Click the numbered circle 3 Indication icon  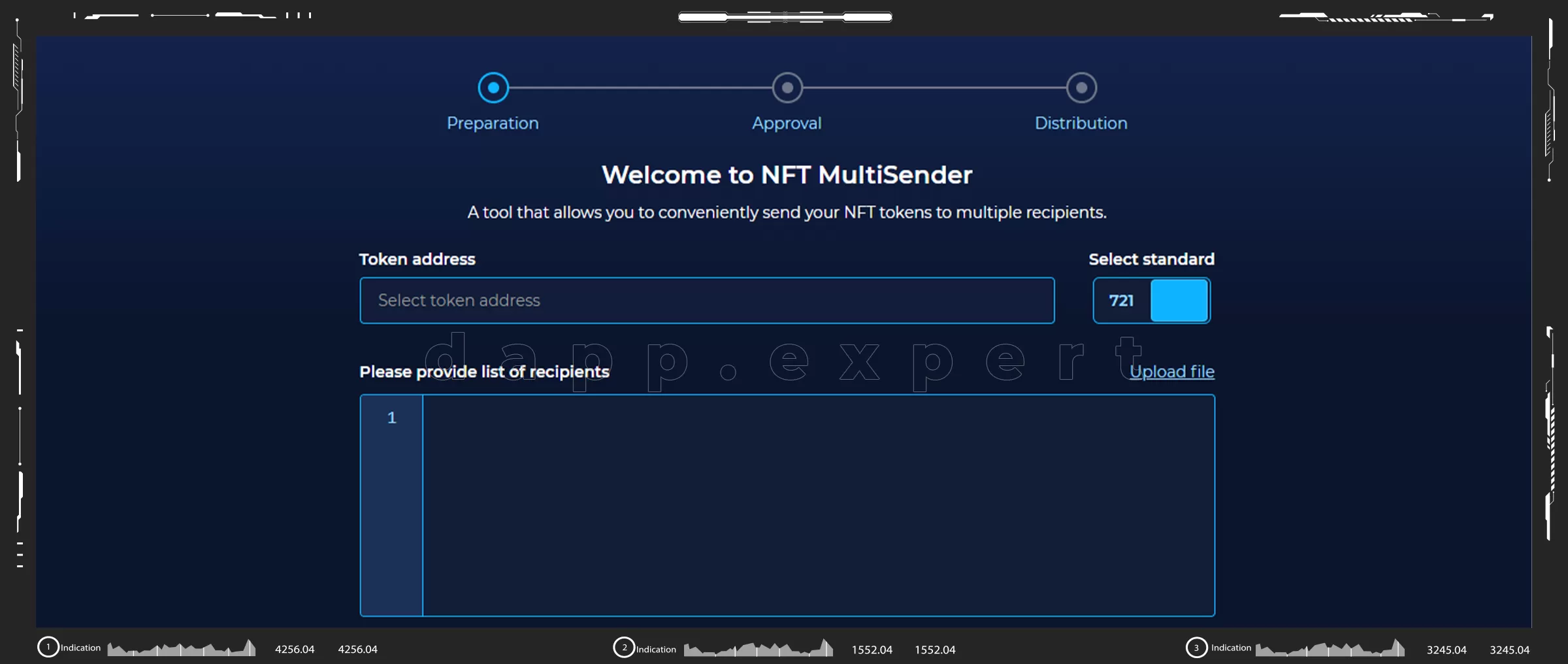[1196, 648]
